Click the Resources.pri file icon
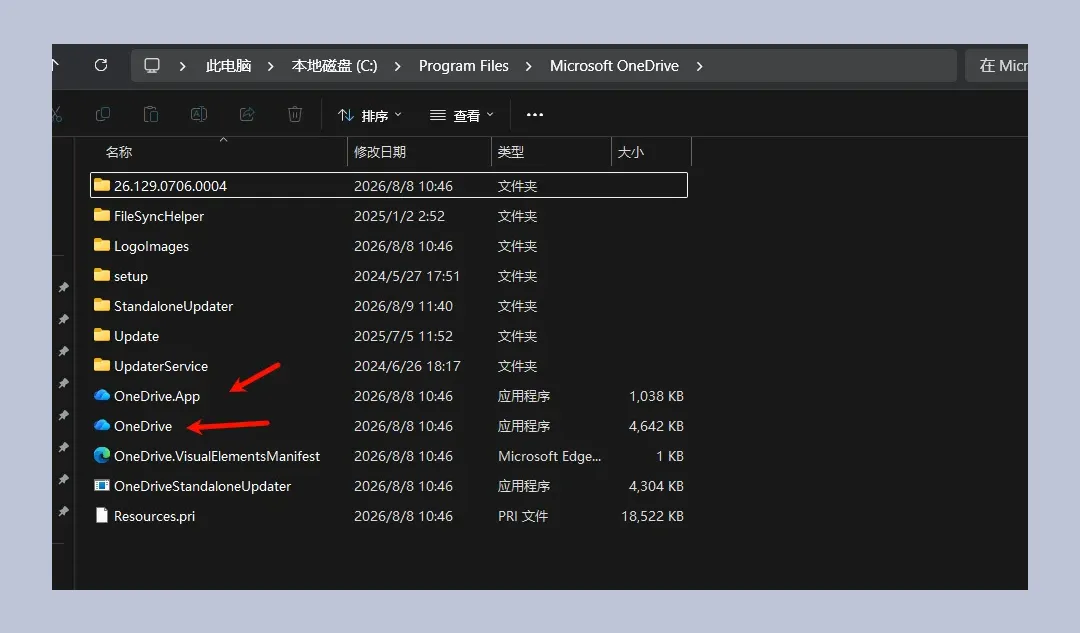The image size is (1080, 633). tap(102, 515)
